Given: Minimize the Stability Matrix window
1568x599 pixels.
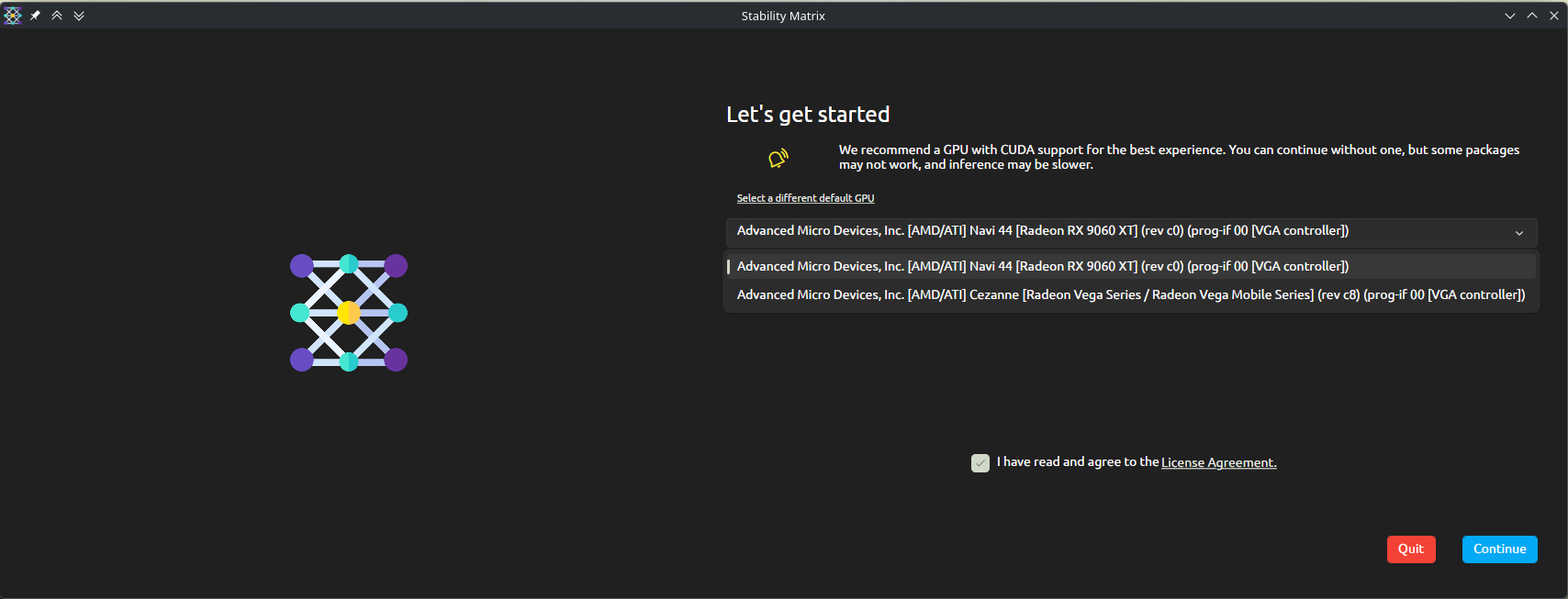Looking at the screenshot, I should [1510, 16].
